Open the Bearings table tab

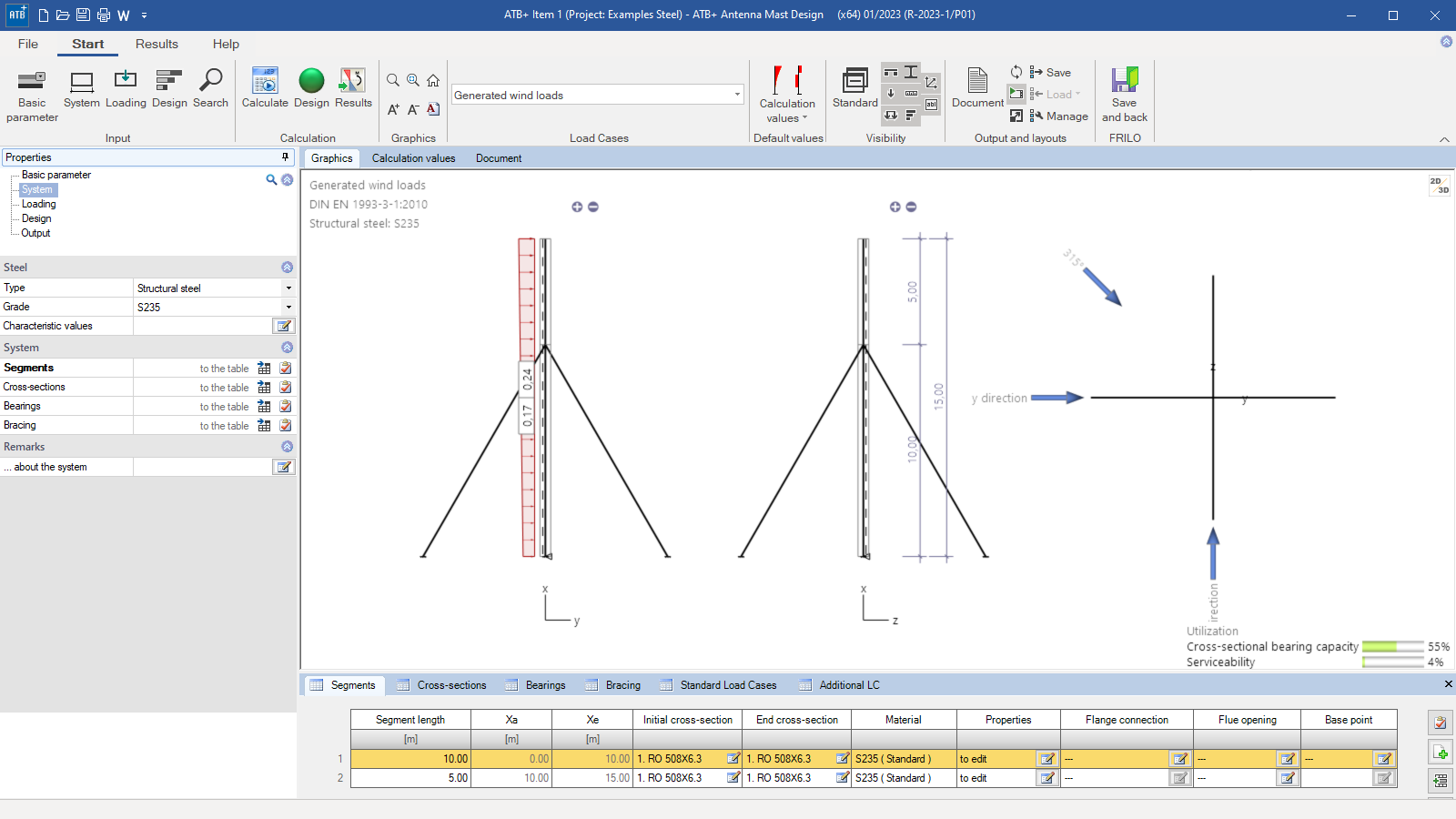tap(536, 685)
